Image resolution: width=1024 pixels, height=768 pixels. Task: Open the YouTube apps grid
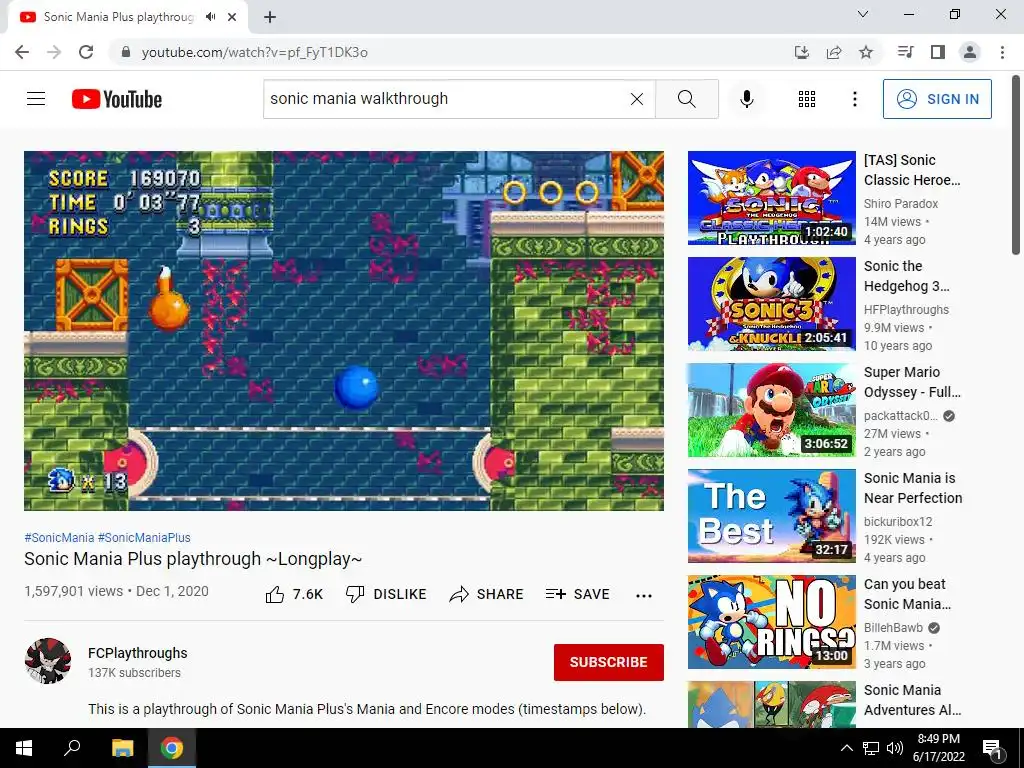coord(807,99)
